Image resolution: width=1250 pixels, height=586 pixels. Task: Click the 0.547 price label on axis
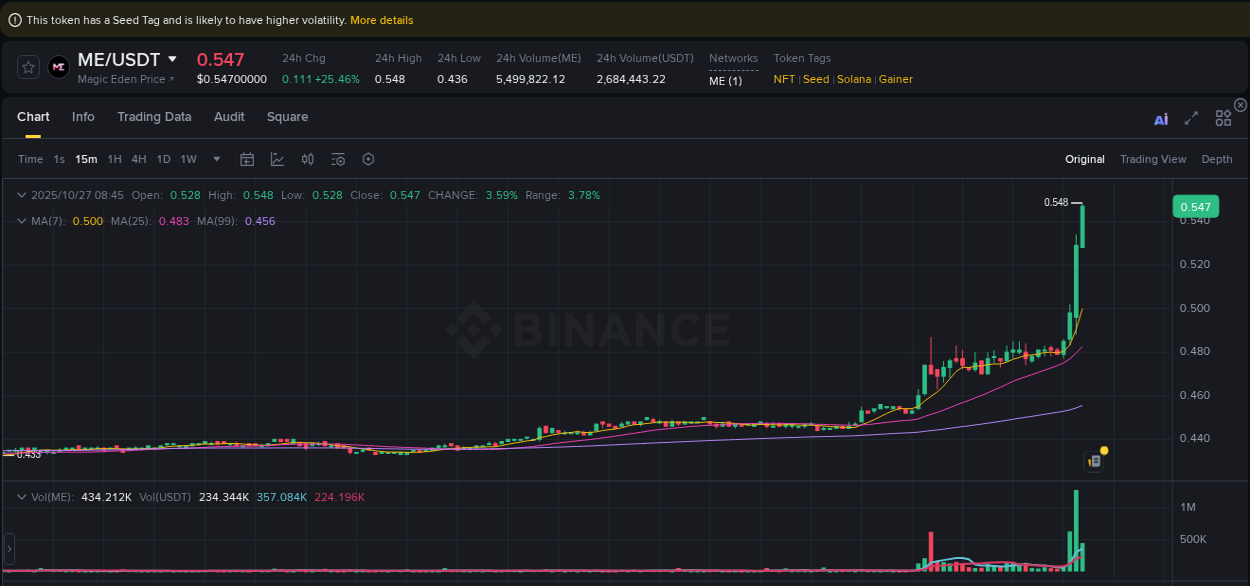point(1196,206)
